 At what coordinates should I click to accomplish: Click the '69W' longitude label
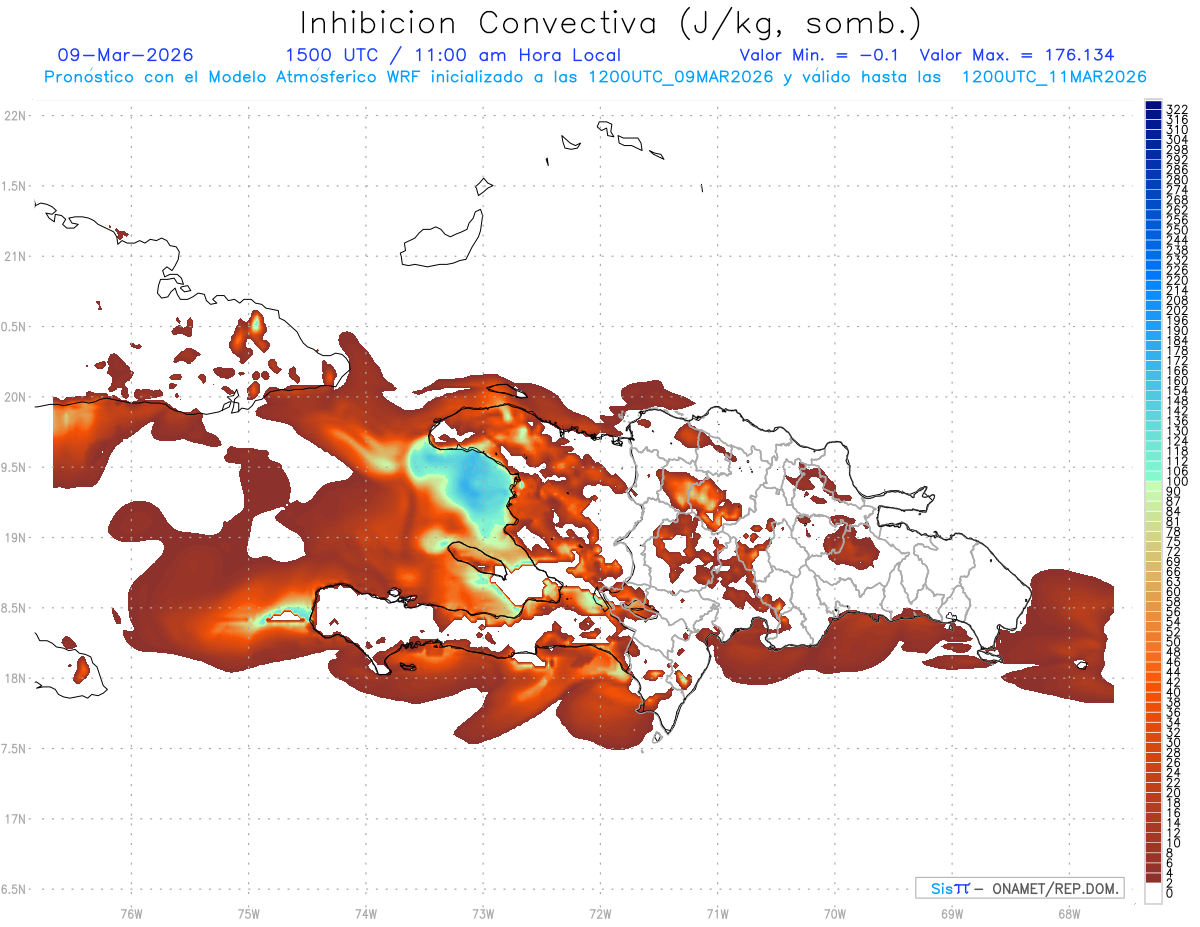point(952,913)
